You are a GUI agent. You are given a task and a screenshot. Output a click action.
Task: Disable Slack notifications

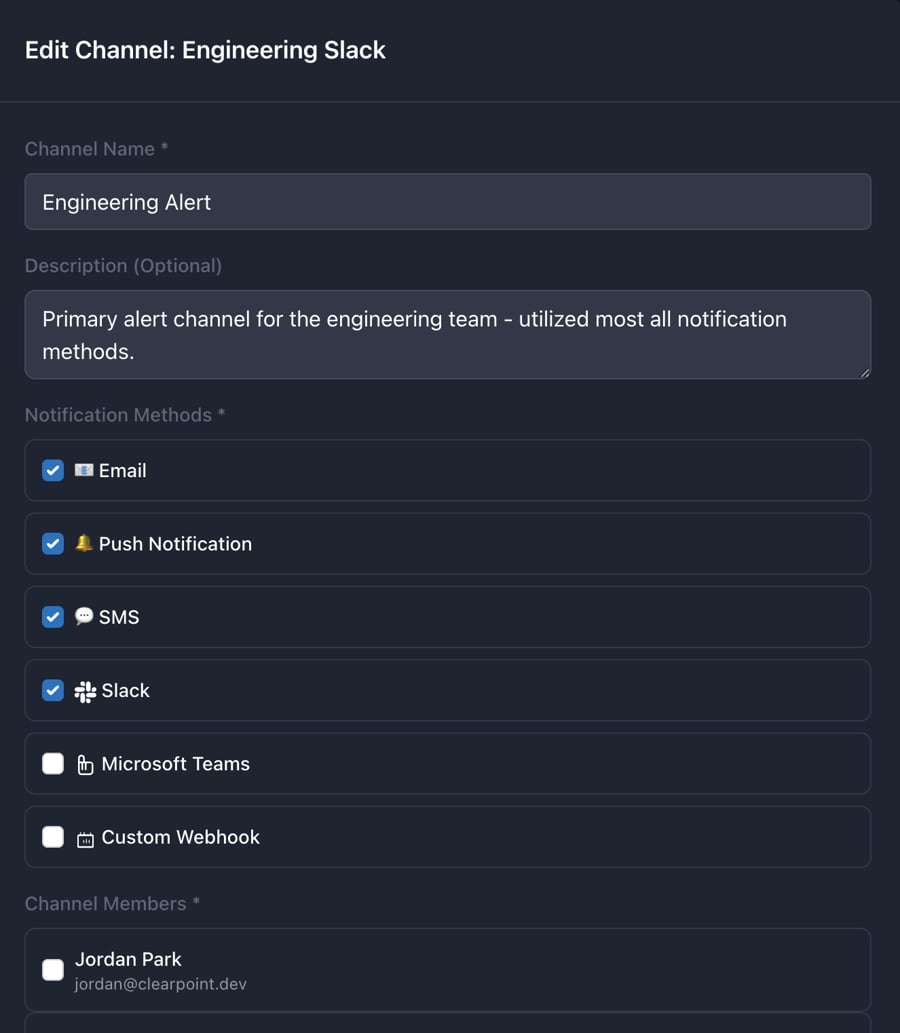point(52,690)
